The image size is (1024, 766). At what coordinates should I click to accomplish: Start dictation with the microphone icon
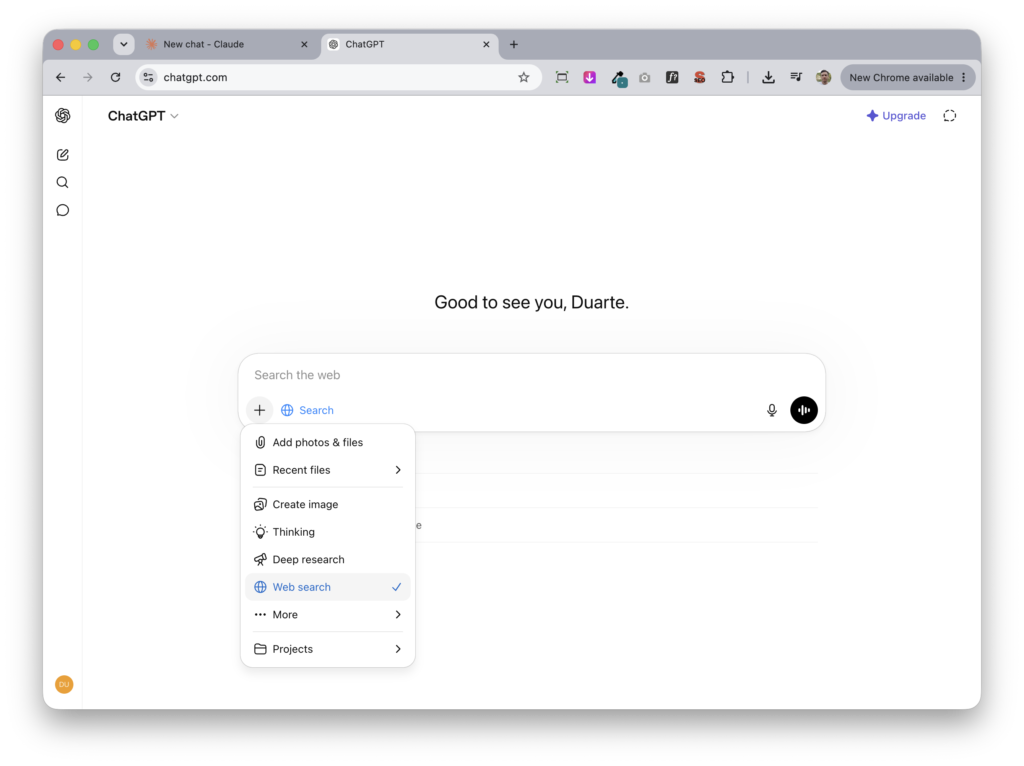pyautogui.click(x=771, y=410)
